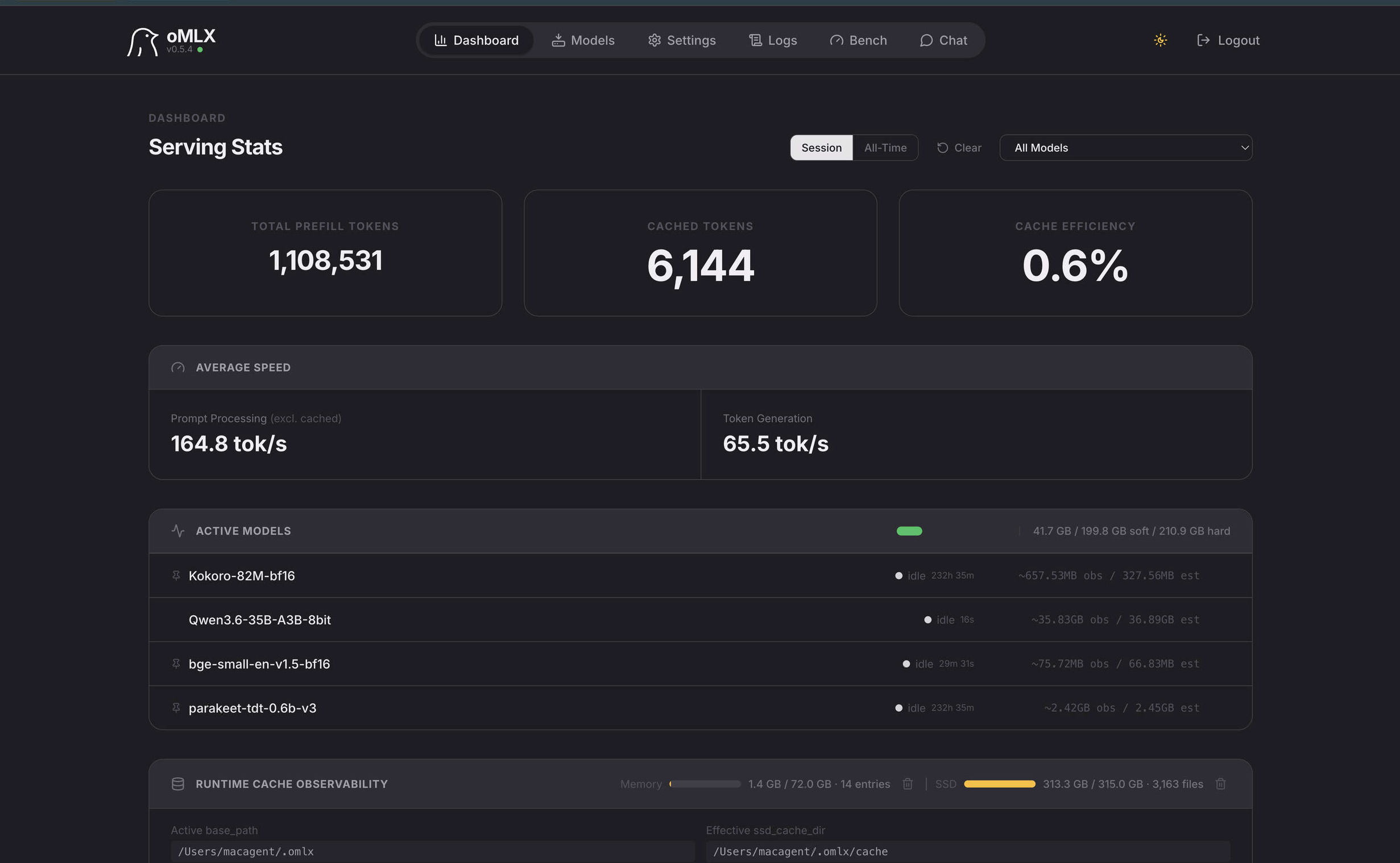Screen dimensions: 1400x863
Task: Open the Chat tab
Action: (x=943, y=40)
